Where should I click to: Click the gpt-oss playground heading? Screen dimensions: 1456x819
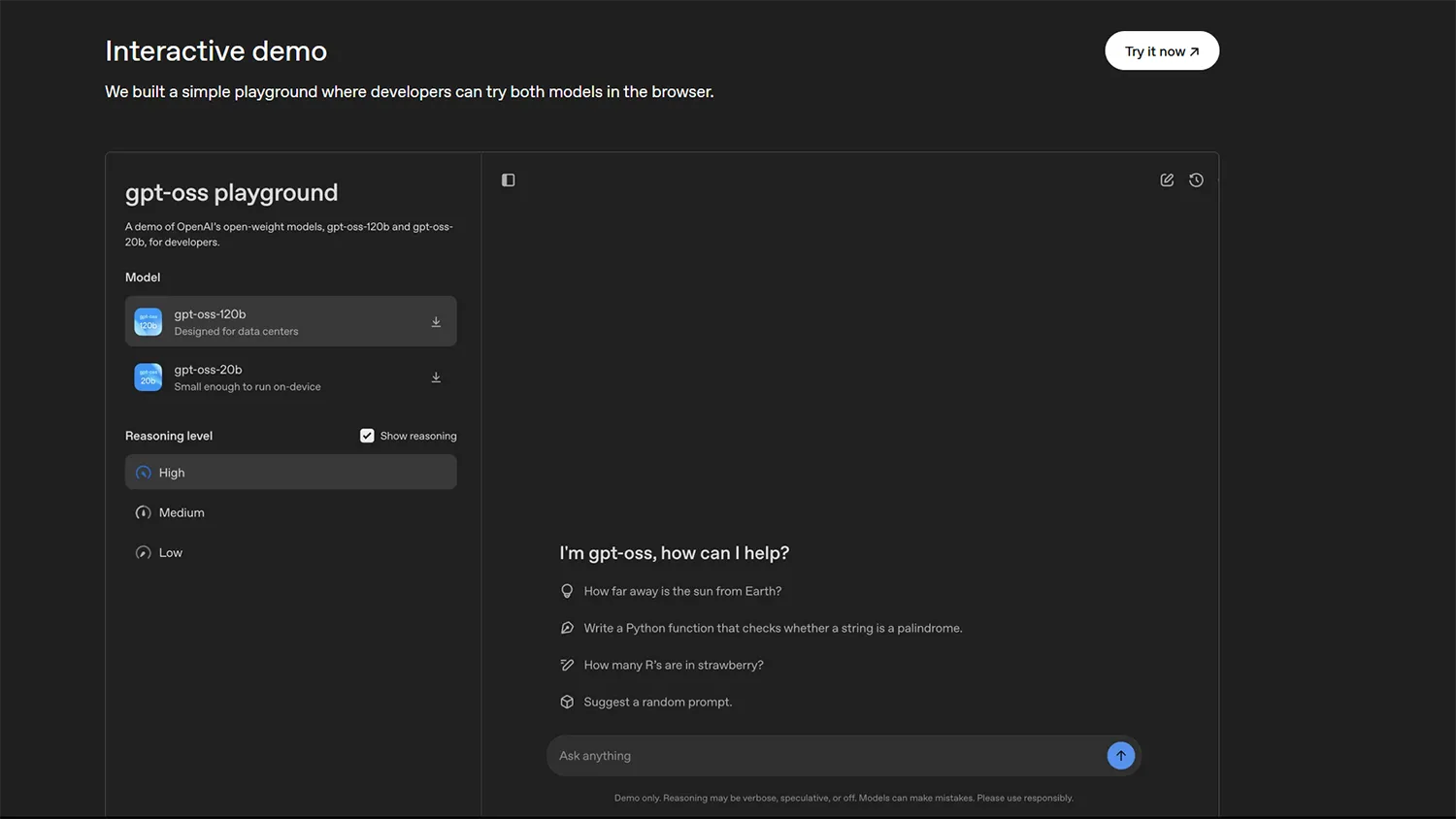[x=232, y=192]
